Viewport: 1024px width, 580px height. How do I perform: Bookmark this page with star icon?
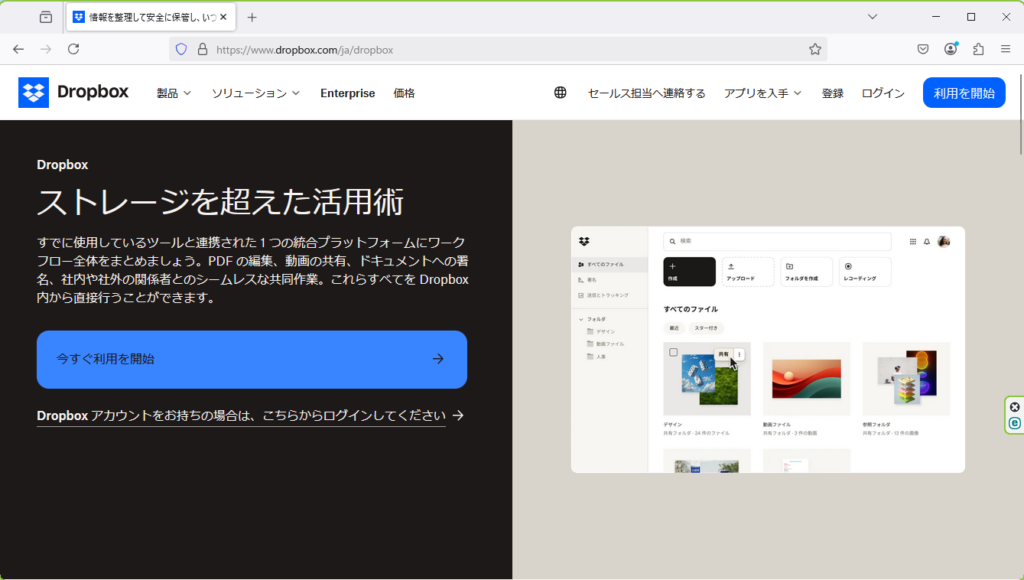click(815, 49)
